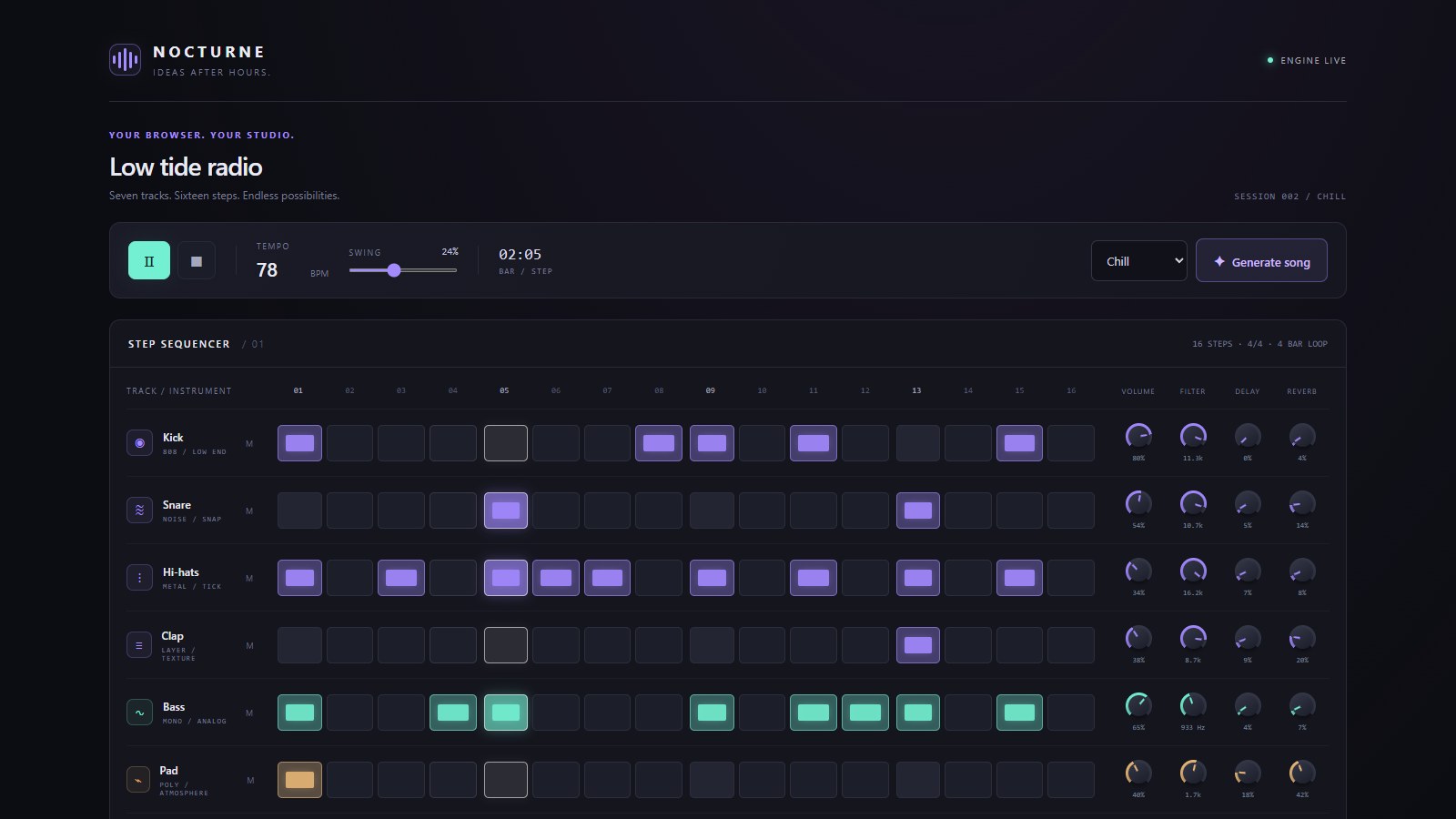Mute the Hi-hats track
This screenshot has height=819, width=1456.
[249, 579]
